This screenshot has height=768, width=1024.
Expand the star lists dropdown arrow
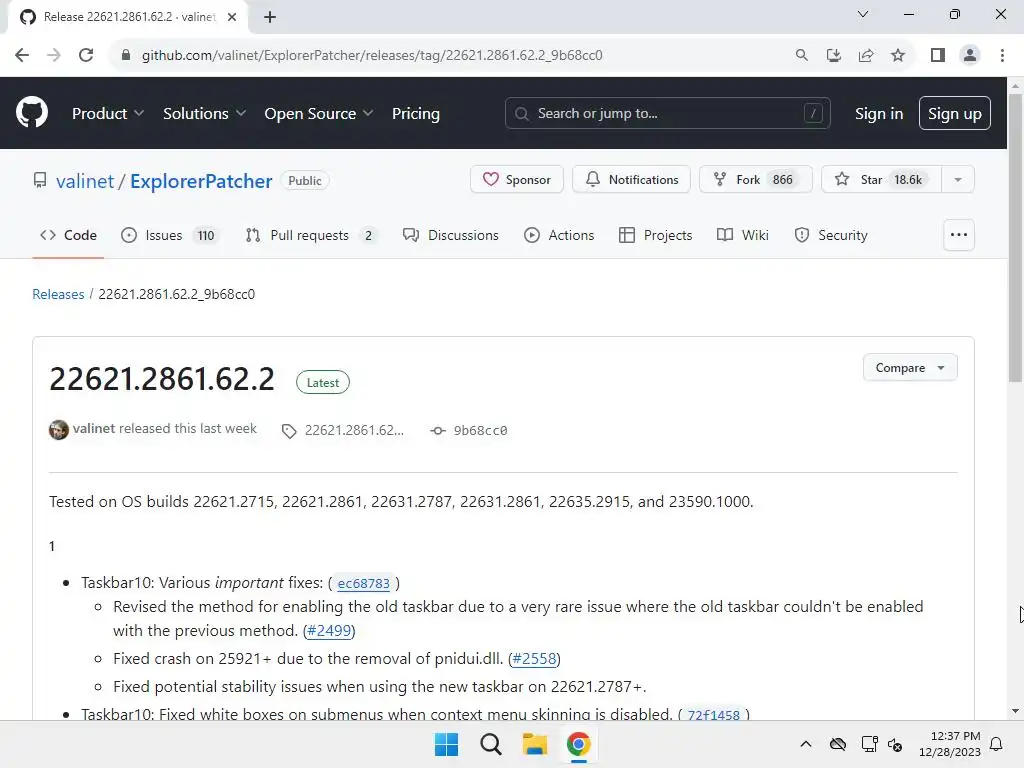(x=958, y=180)
